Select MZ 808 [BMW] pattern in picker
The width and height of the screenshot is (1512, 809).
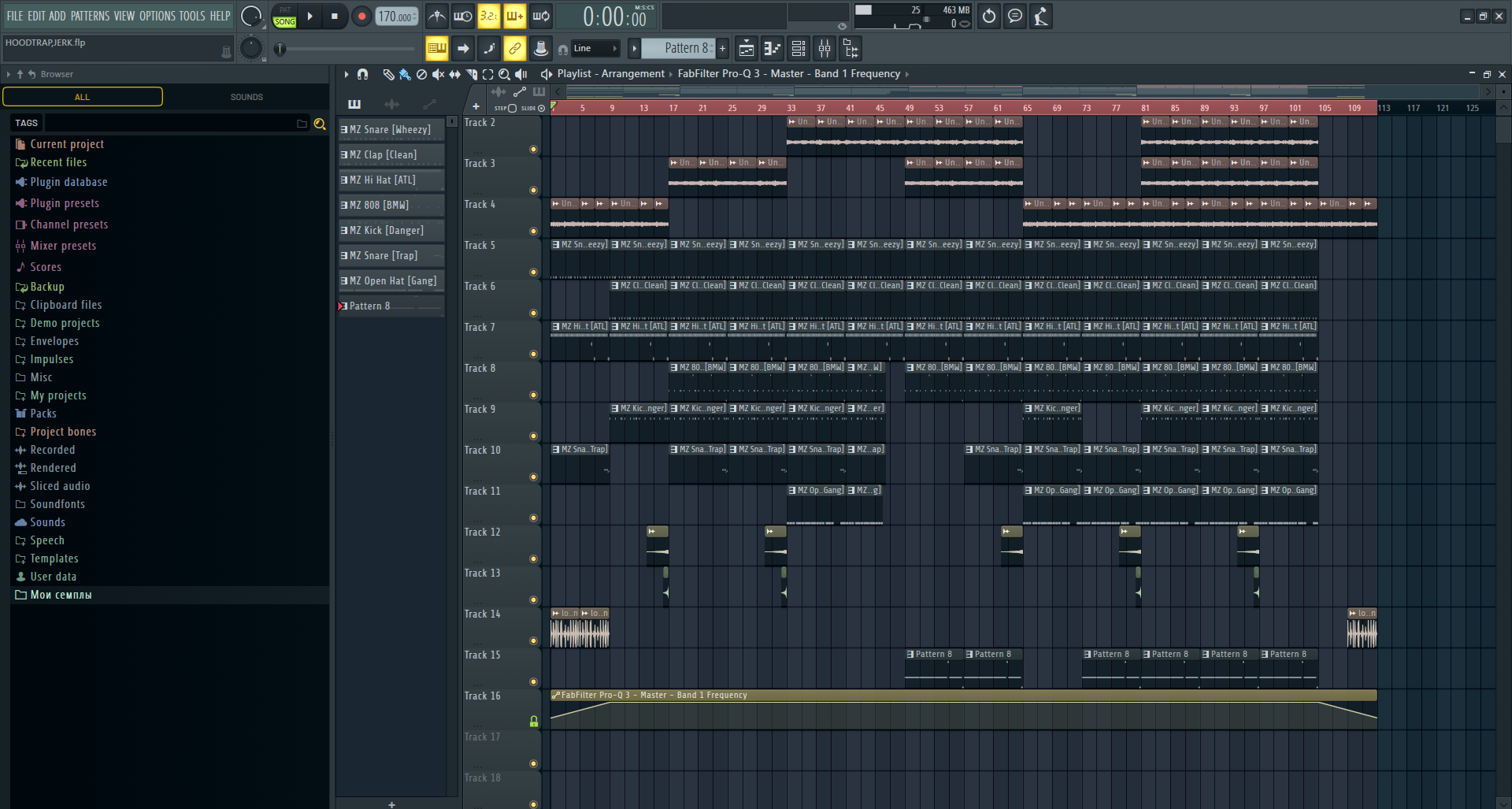[391, 205]
